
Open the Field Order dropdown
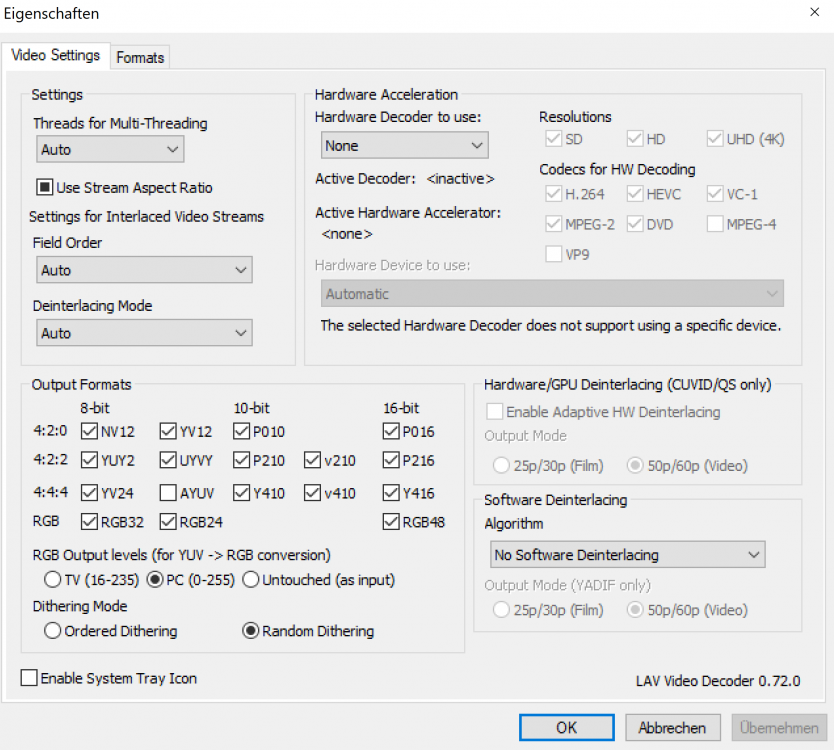[143, 270]
